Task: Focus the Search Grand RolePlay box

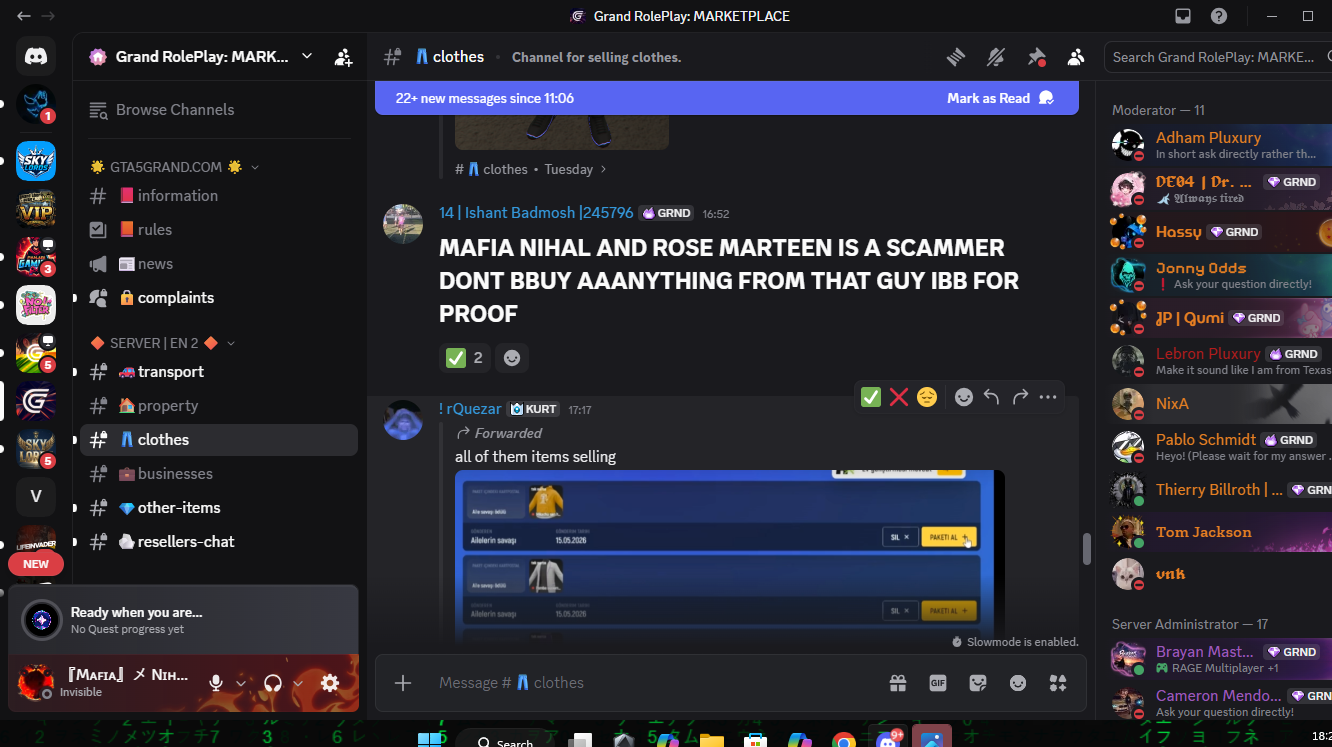Action: point(1218,57)
